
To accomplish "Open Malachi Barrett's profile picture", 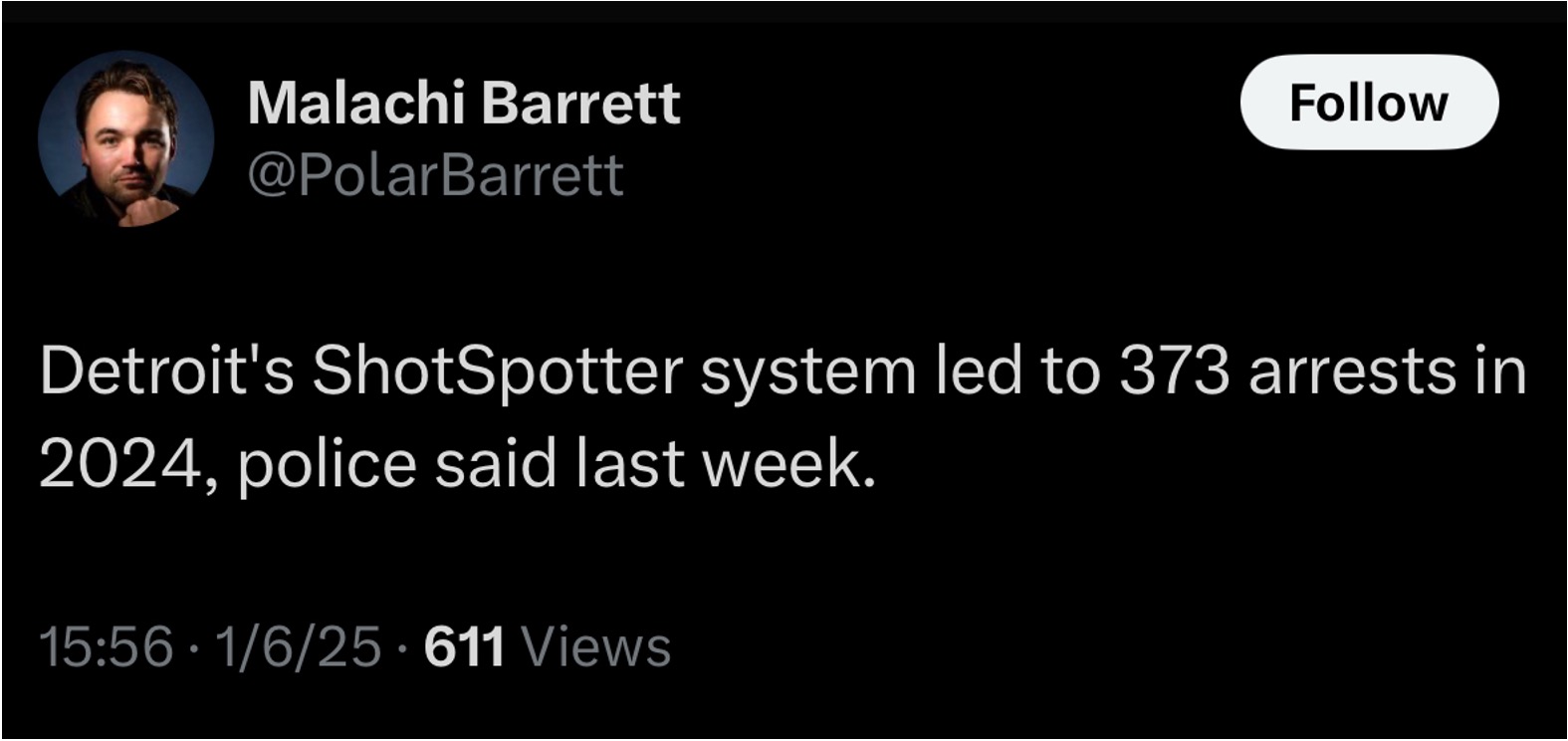I will pyautogui.click(x=126, y=139).
